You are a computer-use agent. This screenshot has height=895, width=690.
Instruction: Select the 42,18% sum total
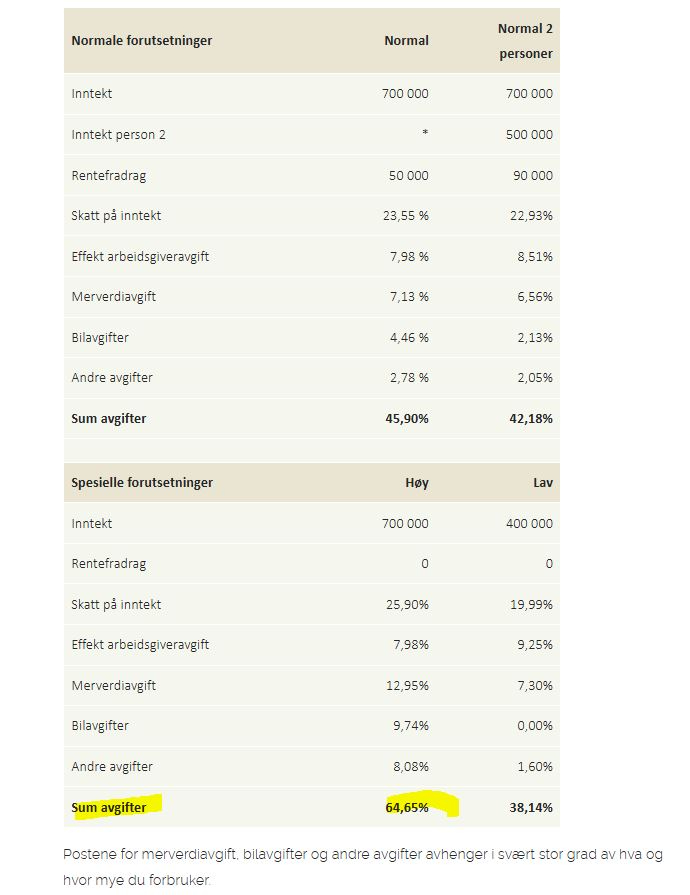(x=531, y=419)
